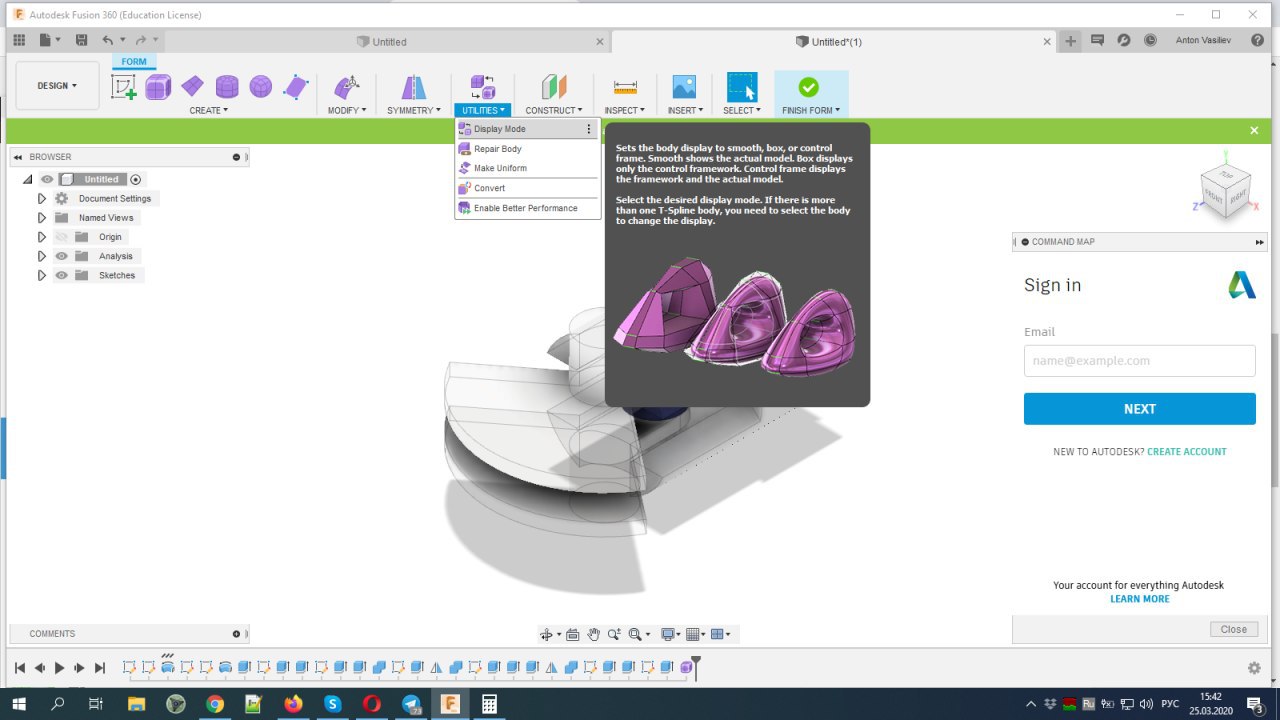Click the Symmetry mirror icon

point(413,87)
